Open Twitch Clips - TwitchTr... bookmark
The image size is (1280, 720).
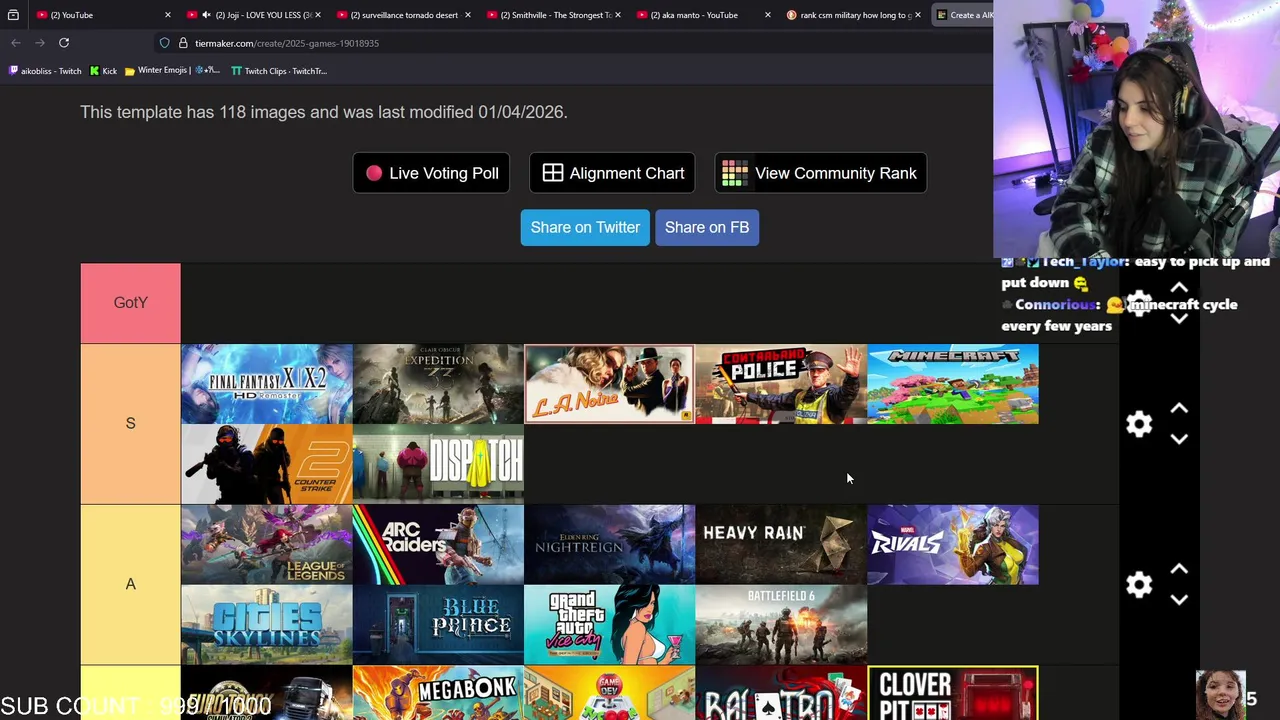(279, 71)
